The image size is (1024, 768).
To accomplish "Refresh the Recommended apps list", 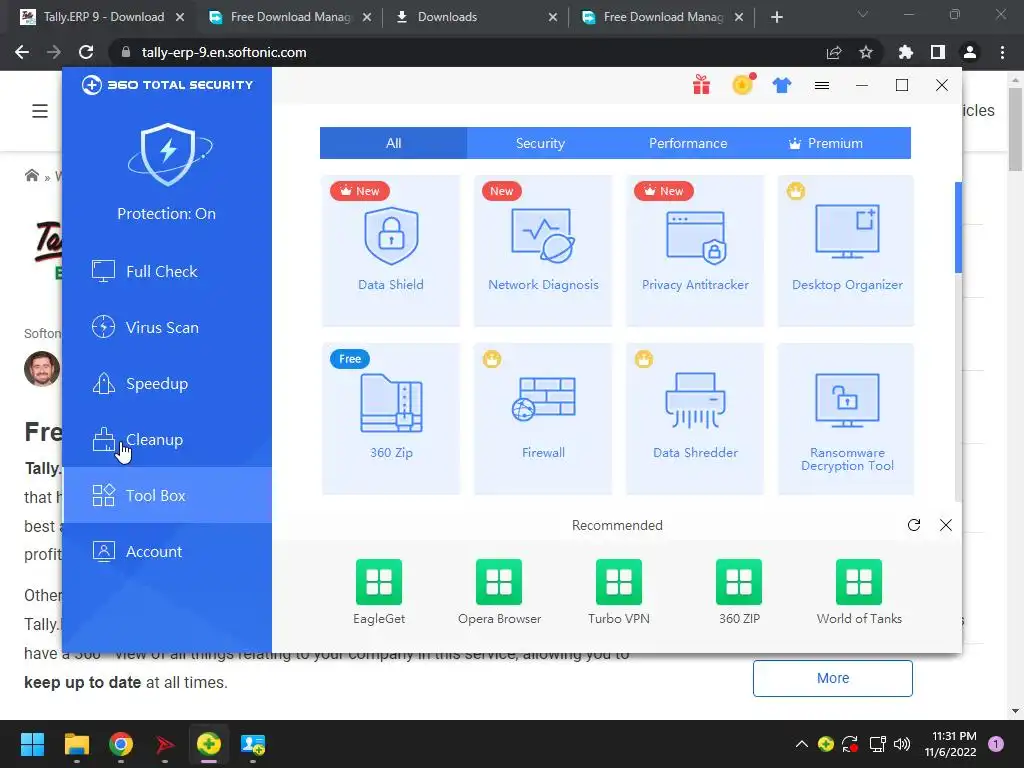I will [914, 525].
